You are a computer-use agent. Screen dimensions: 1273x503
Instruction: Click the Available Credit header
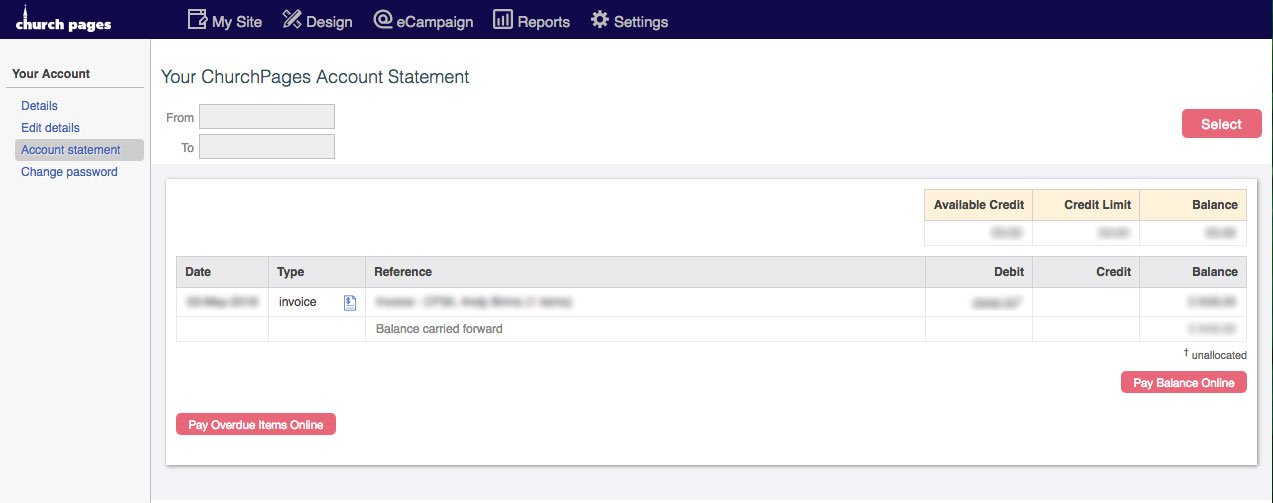tap(979, 205)
